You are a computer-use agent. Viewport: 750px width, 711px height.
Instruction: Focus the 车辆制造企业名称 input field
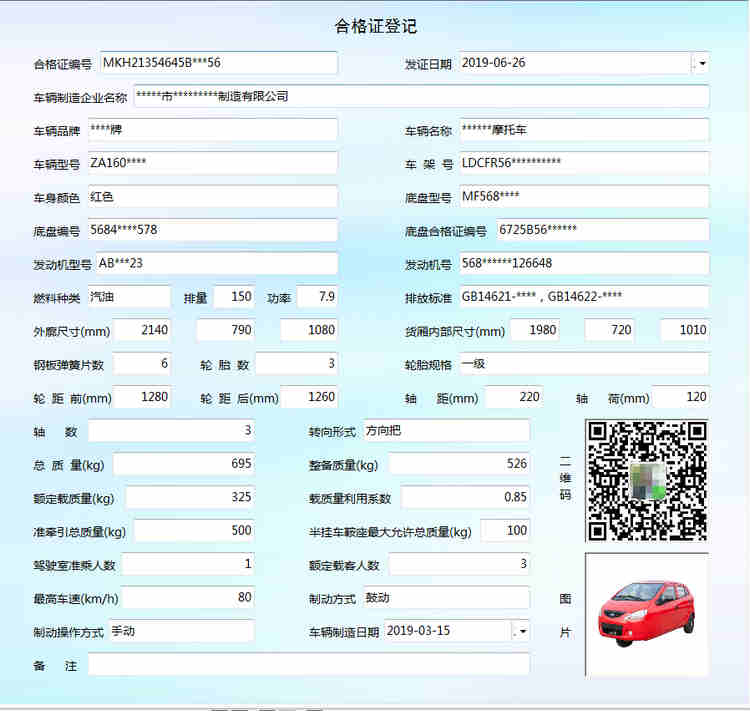click(x=421, y=97)
